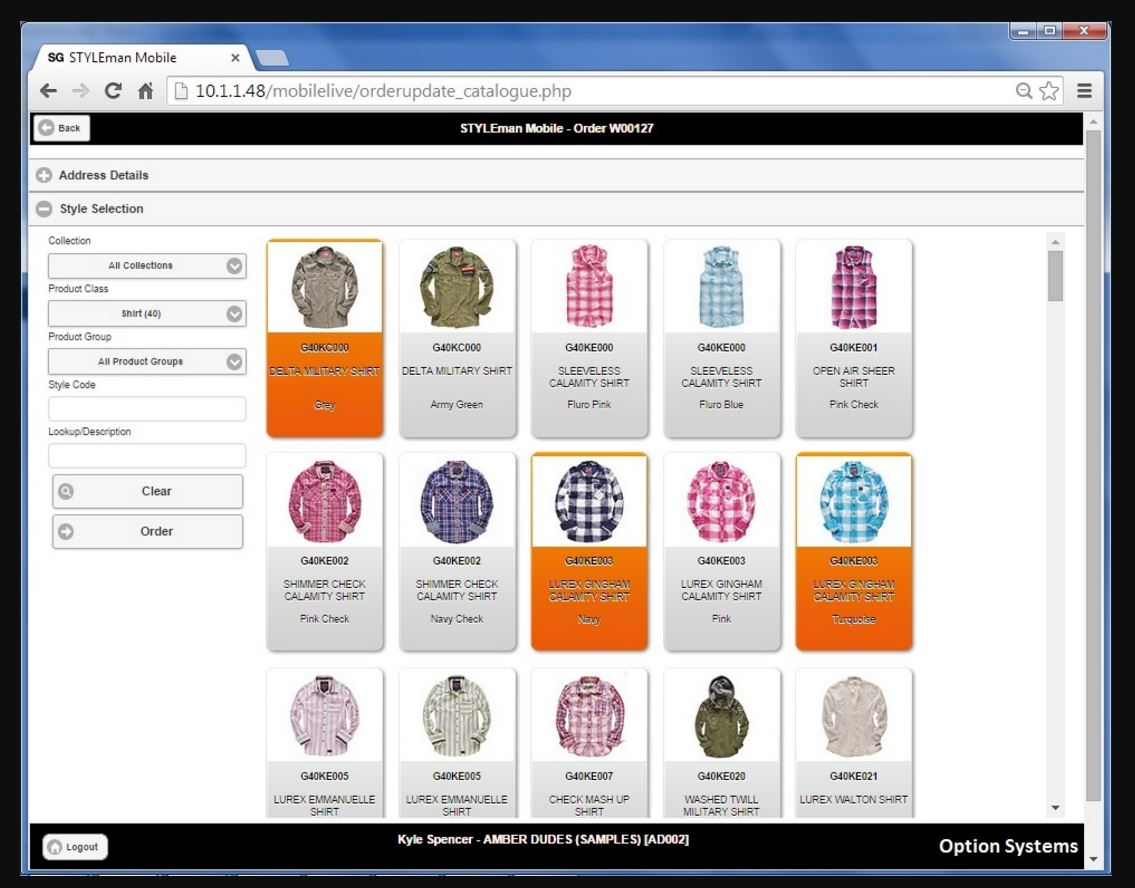
Task: Select Delta Military Shirt Army Green card
Action: click(457, 338)
